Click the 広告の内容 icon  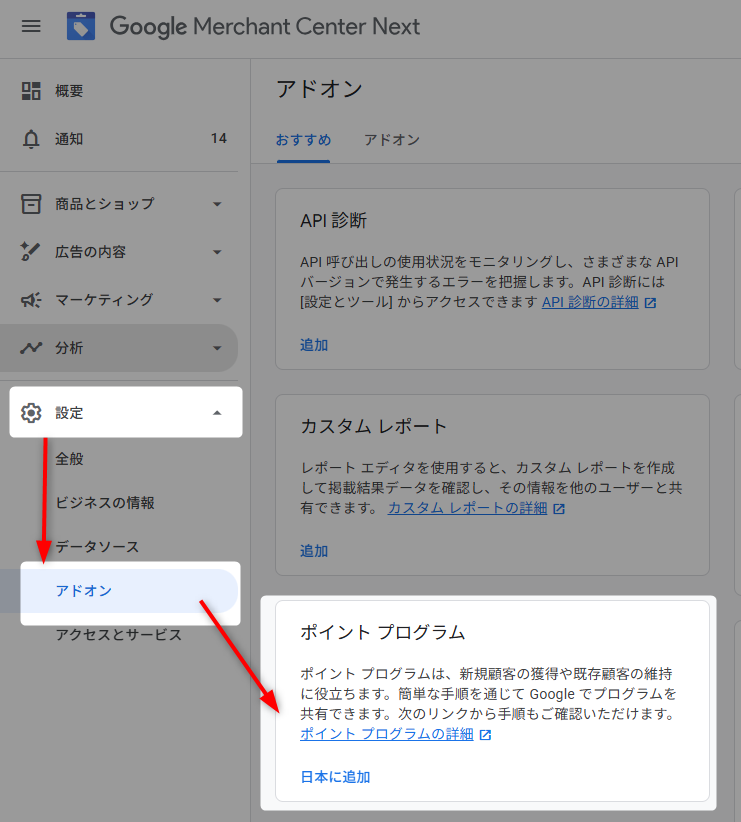[x=30, y=252]
